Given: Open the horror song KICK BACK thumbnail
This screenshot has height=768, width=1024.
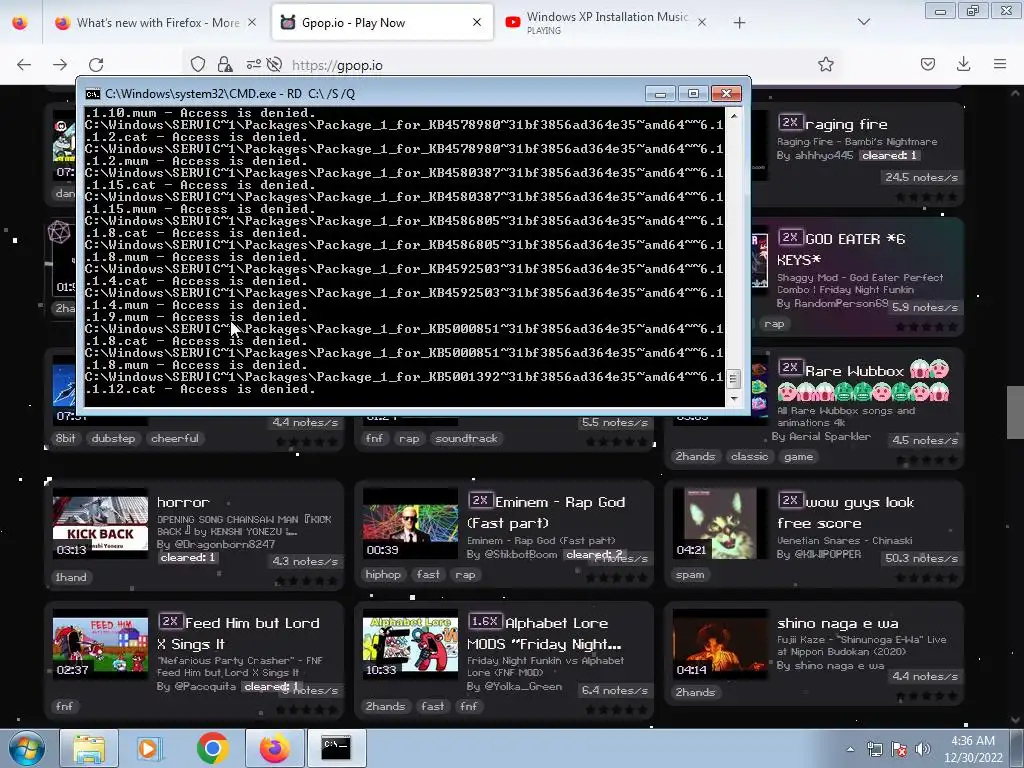Looking at the screenshot, I should click(100, 524).
